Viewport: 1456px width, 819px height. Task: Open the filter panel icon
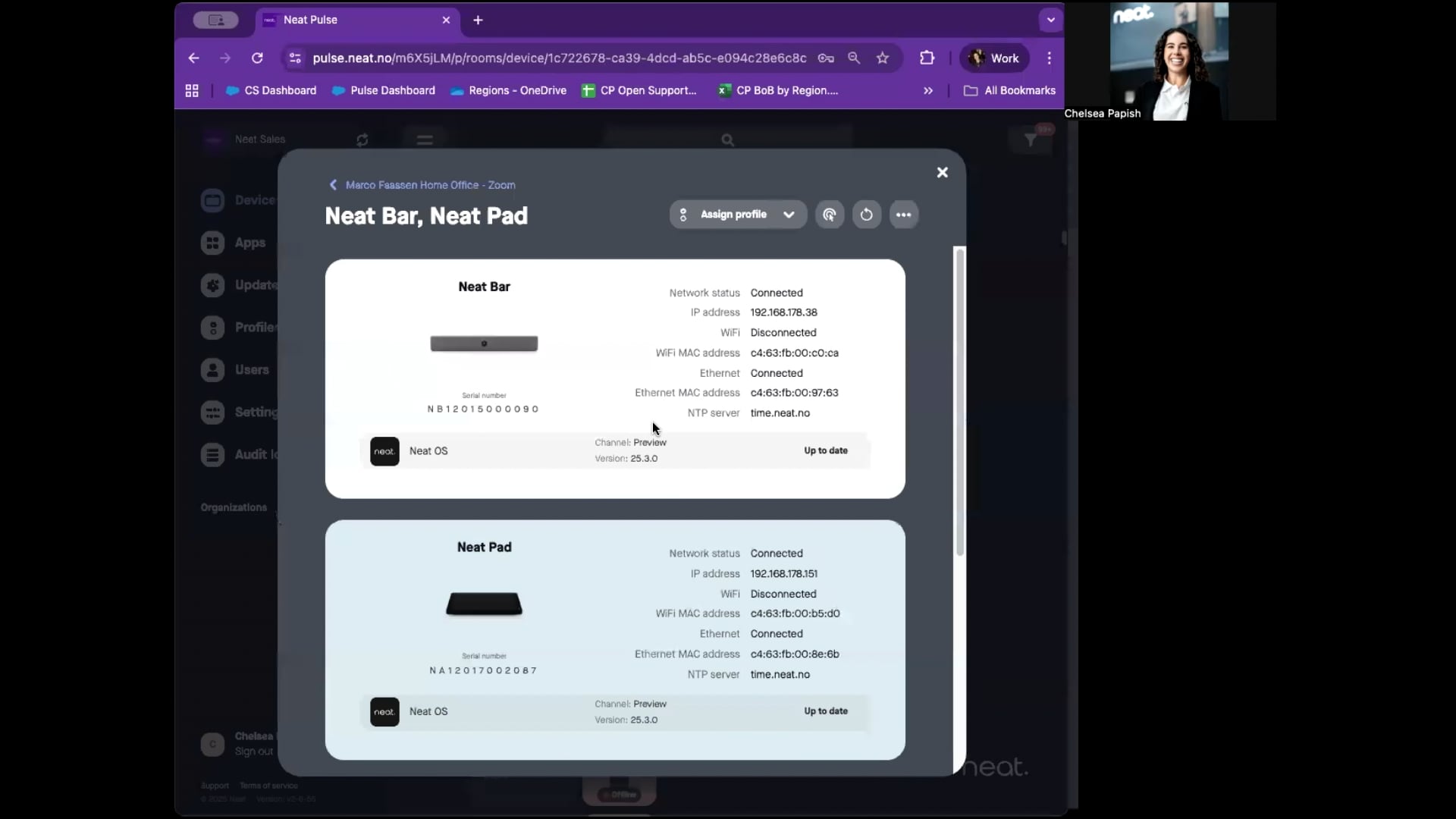pyautogui.click(x=1030, y=140)
